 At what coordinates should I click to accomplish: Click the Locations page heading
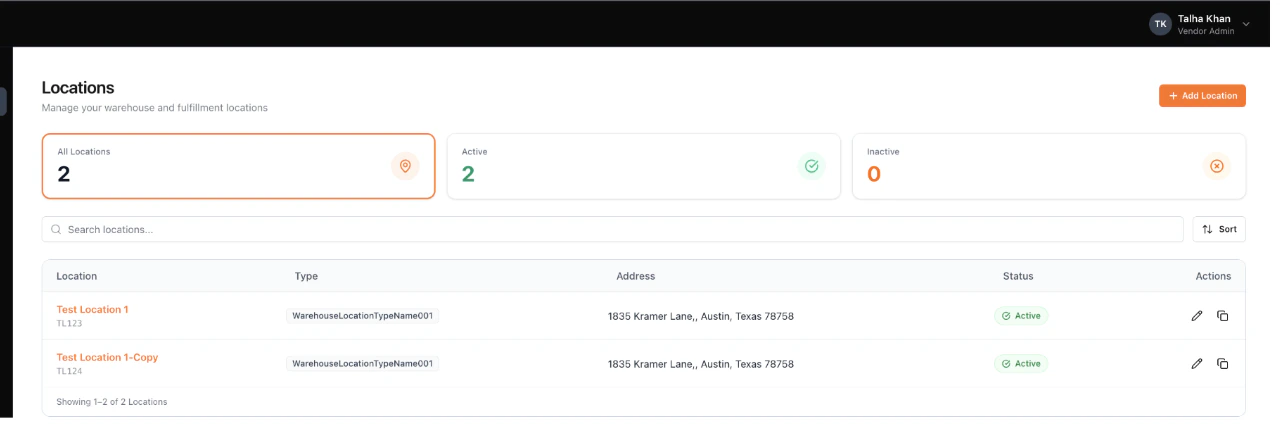[78, 87]
